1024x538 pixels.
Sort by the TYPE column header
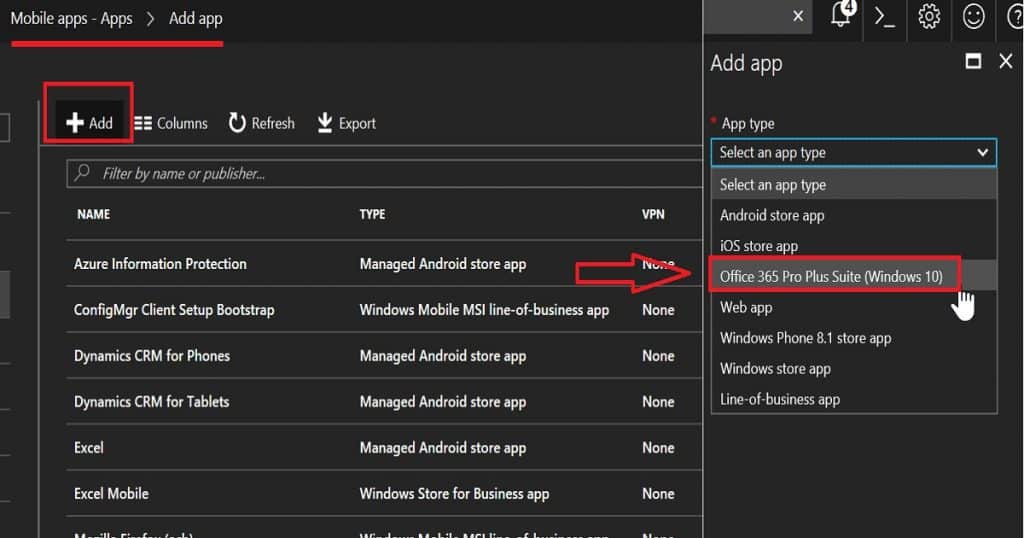372,214
